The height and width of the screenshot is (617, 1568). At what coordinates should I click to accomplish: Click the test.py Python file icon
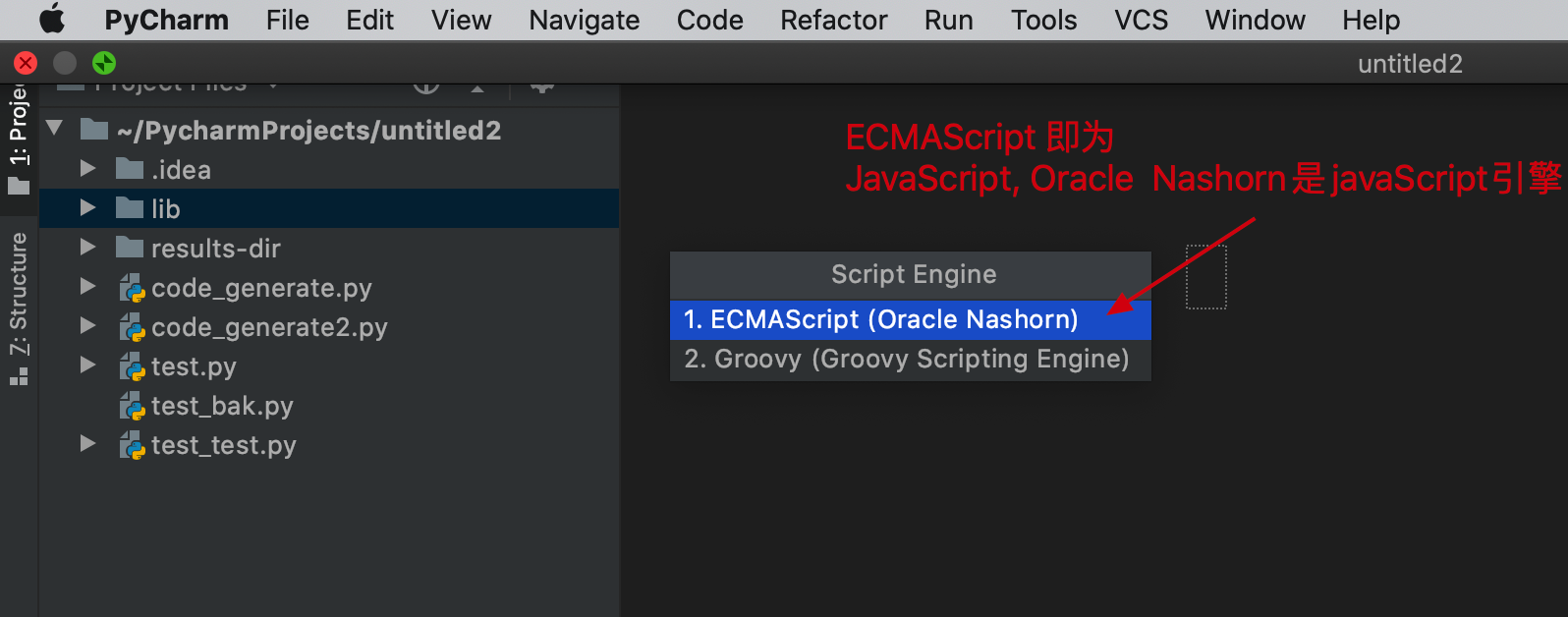coord(132,366)
